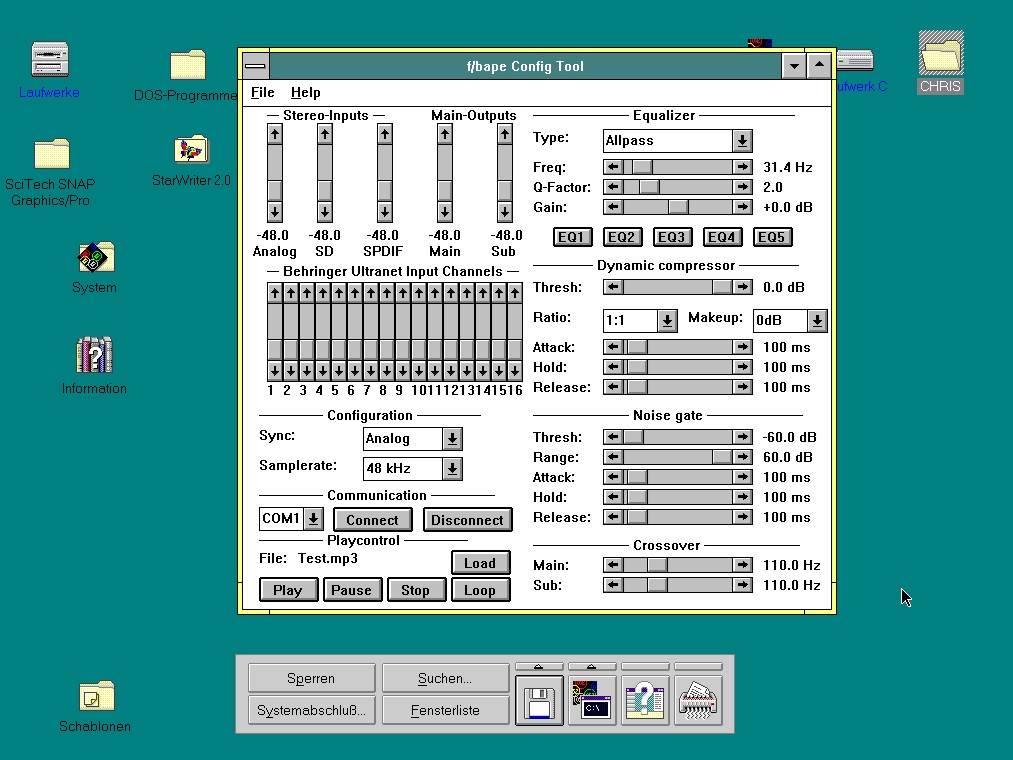Open the Help menu
This screenshot has width=1013, height=760.
[305, 92]
